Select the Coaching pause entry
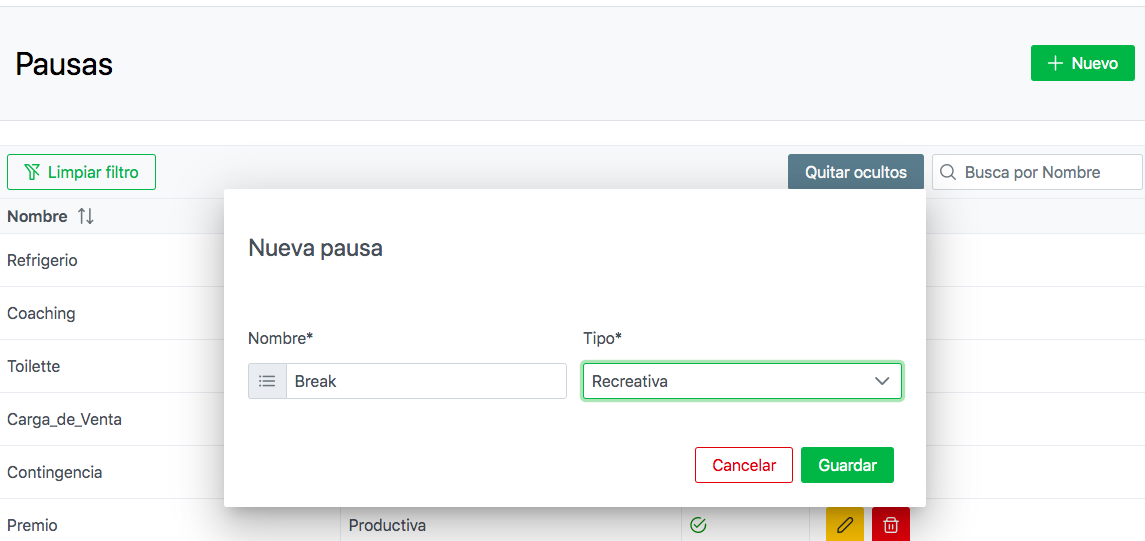The image size is (1145, 541). (41, 313)
